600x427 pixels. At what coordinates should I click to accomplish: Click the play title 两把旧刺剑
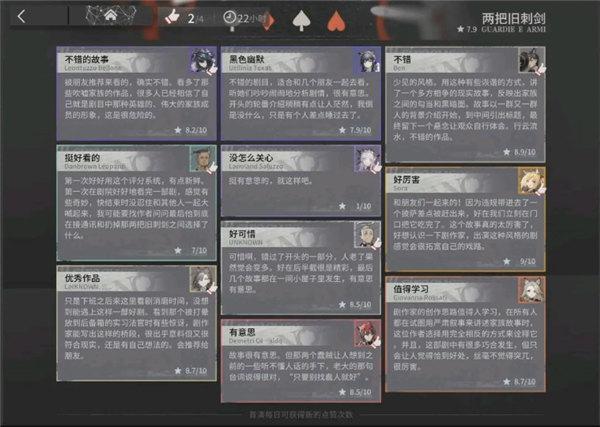click(x=513, y=18)
